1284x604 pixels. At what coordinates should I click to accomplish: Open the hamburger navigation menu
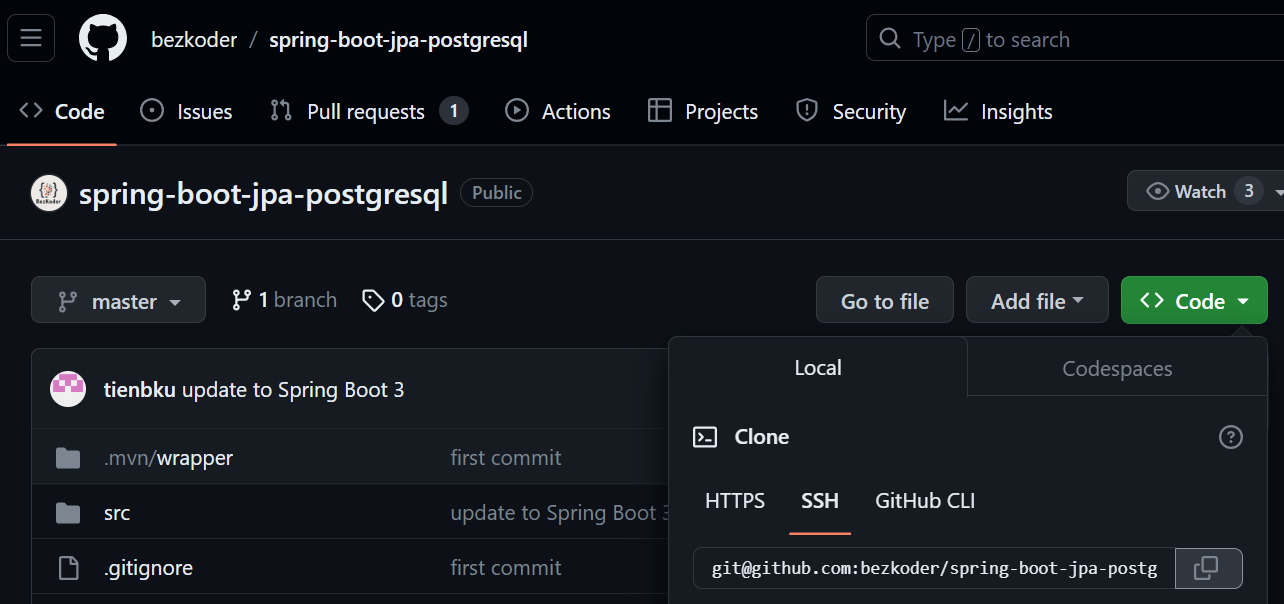[x=31, y=39]
